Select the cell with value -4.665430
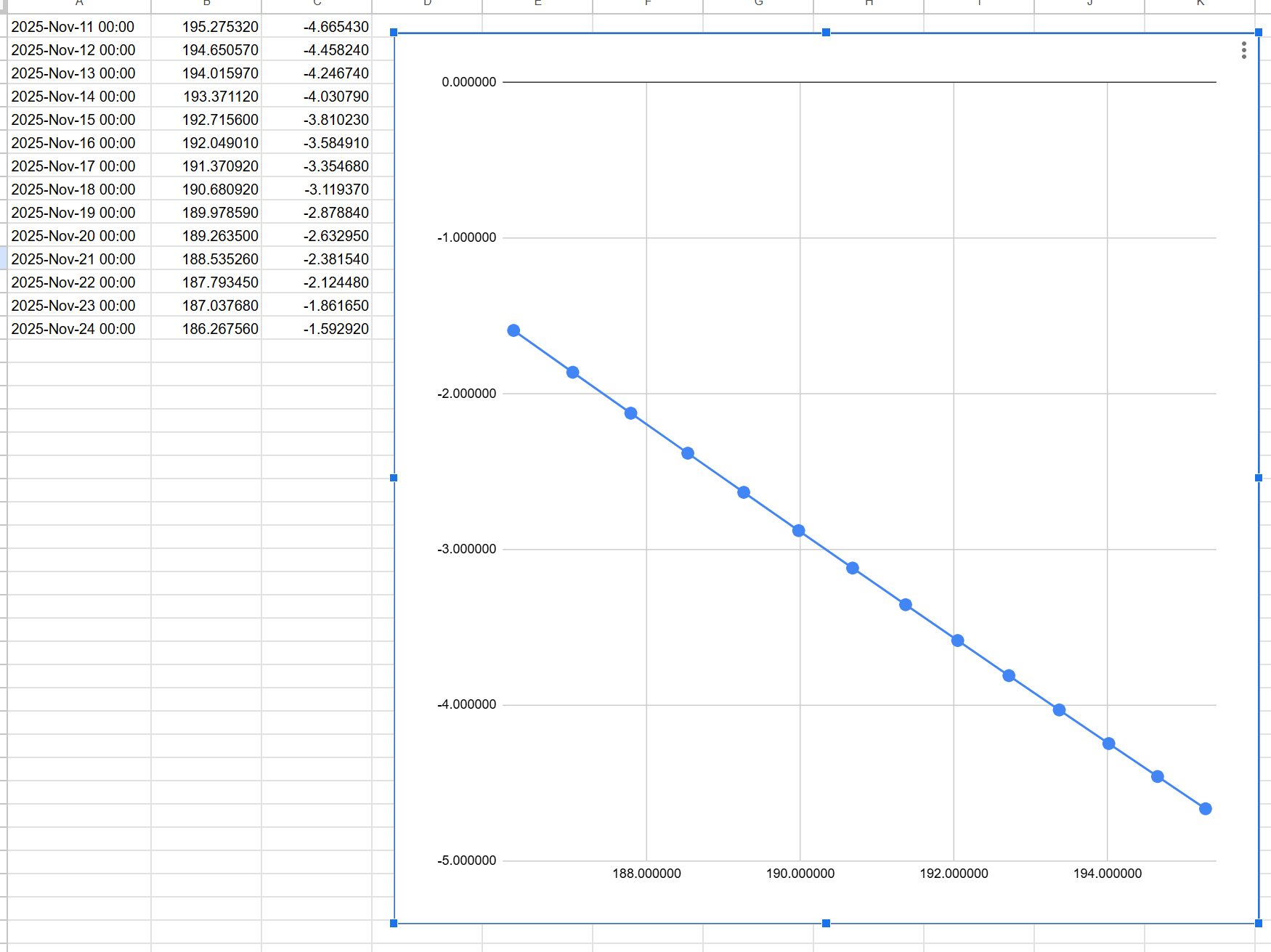1271x952 pixels. 317,27
